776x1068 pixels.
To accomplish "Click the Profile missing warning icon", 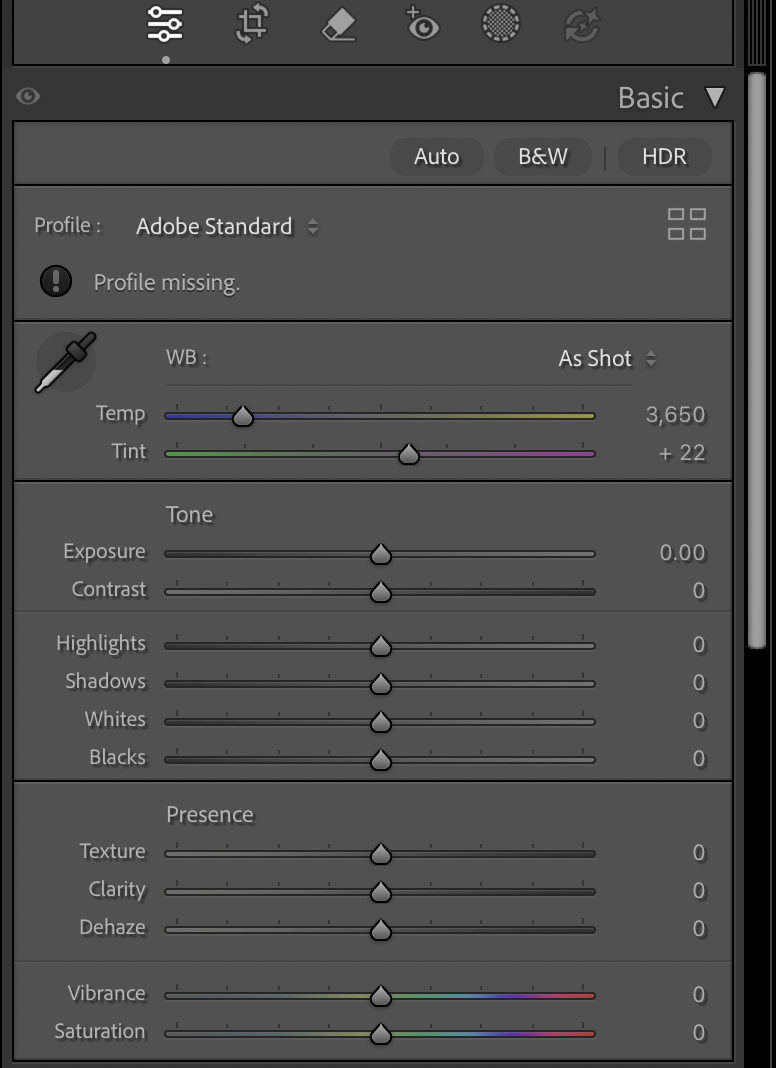I will click(56, 281).
